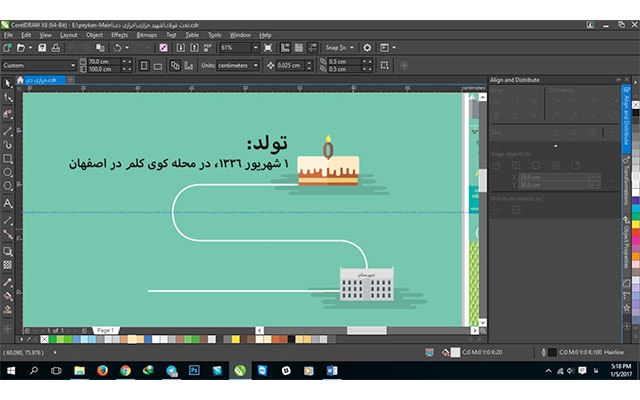Select the Rectangle tool
Image resolution: width=640 pixels, height=400 pixels.
tap(7, 158)
